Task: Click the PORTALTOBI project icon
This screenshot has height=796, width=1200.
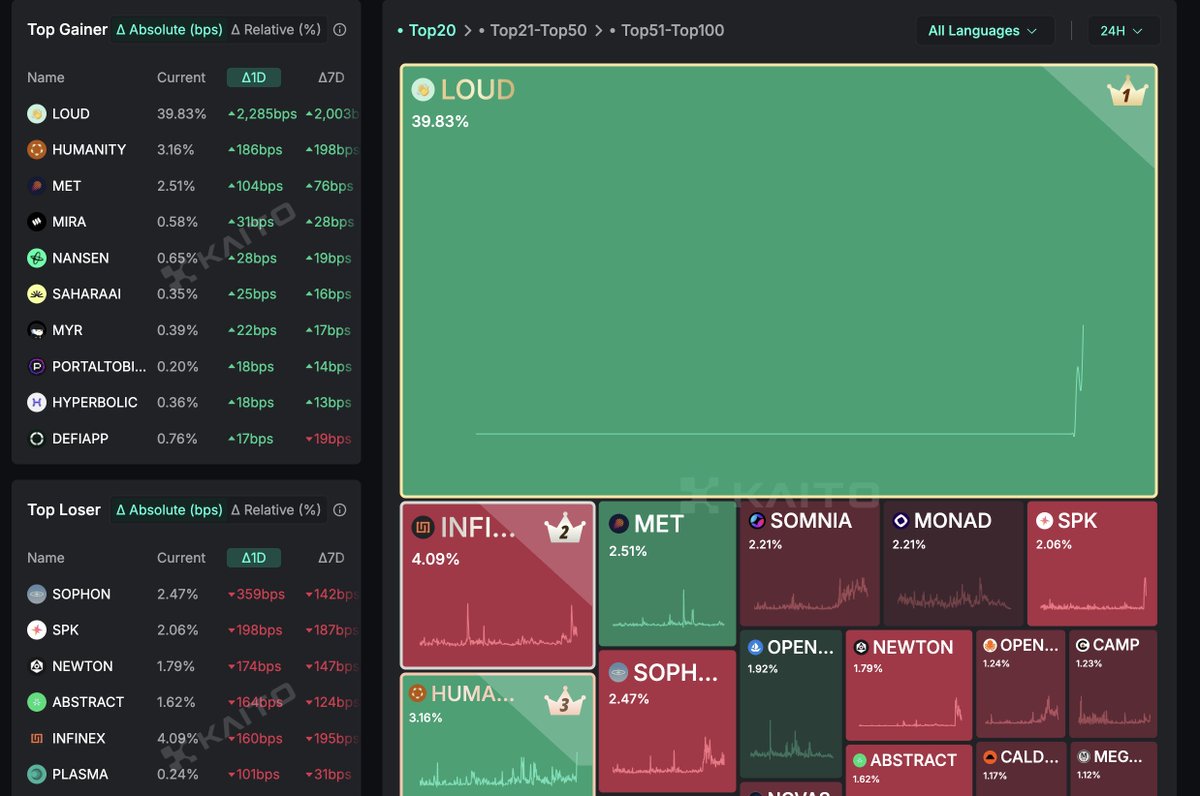Action: coord(37,366)
